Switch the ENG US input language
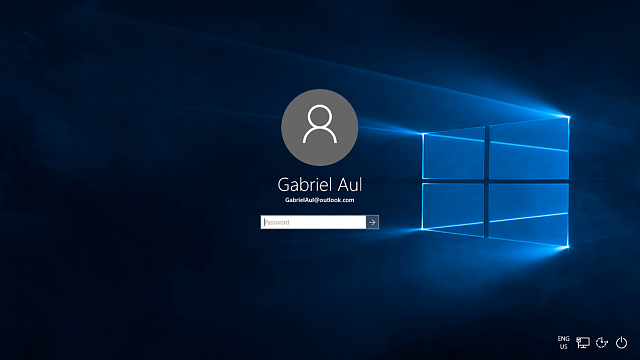 [x=564, y=342]
